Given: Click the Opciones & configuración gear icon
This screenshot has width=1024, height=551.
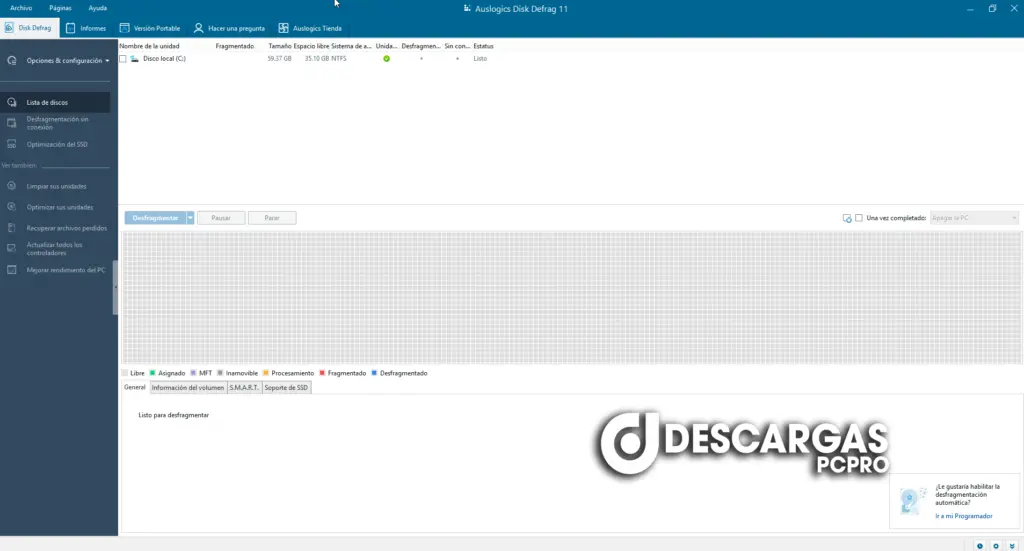Looking at the screenshot, I should tap(12, 60).
